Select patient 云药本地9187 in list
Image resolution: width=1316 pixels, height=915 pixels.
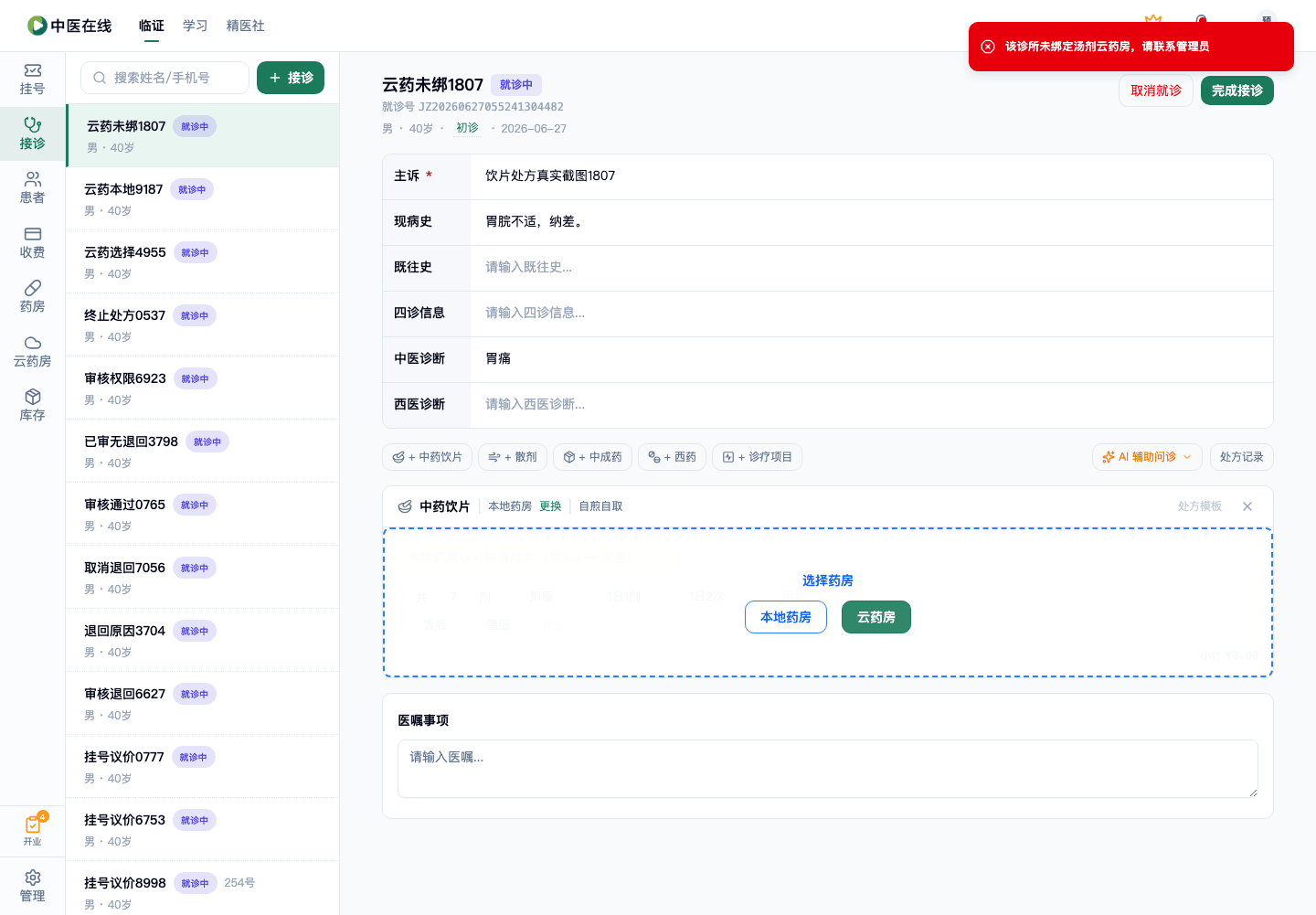[x=203, y=198]
